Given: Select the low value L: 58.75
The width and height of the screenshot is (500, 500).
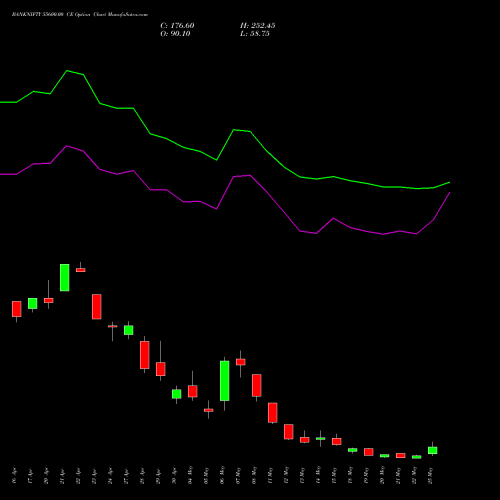Looking at the screenshot, I should click(255, 34).
